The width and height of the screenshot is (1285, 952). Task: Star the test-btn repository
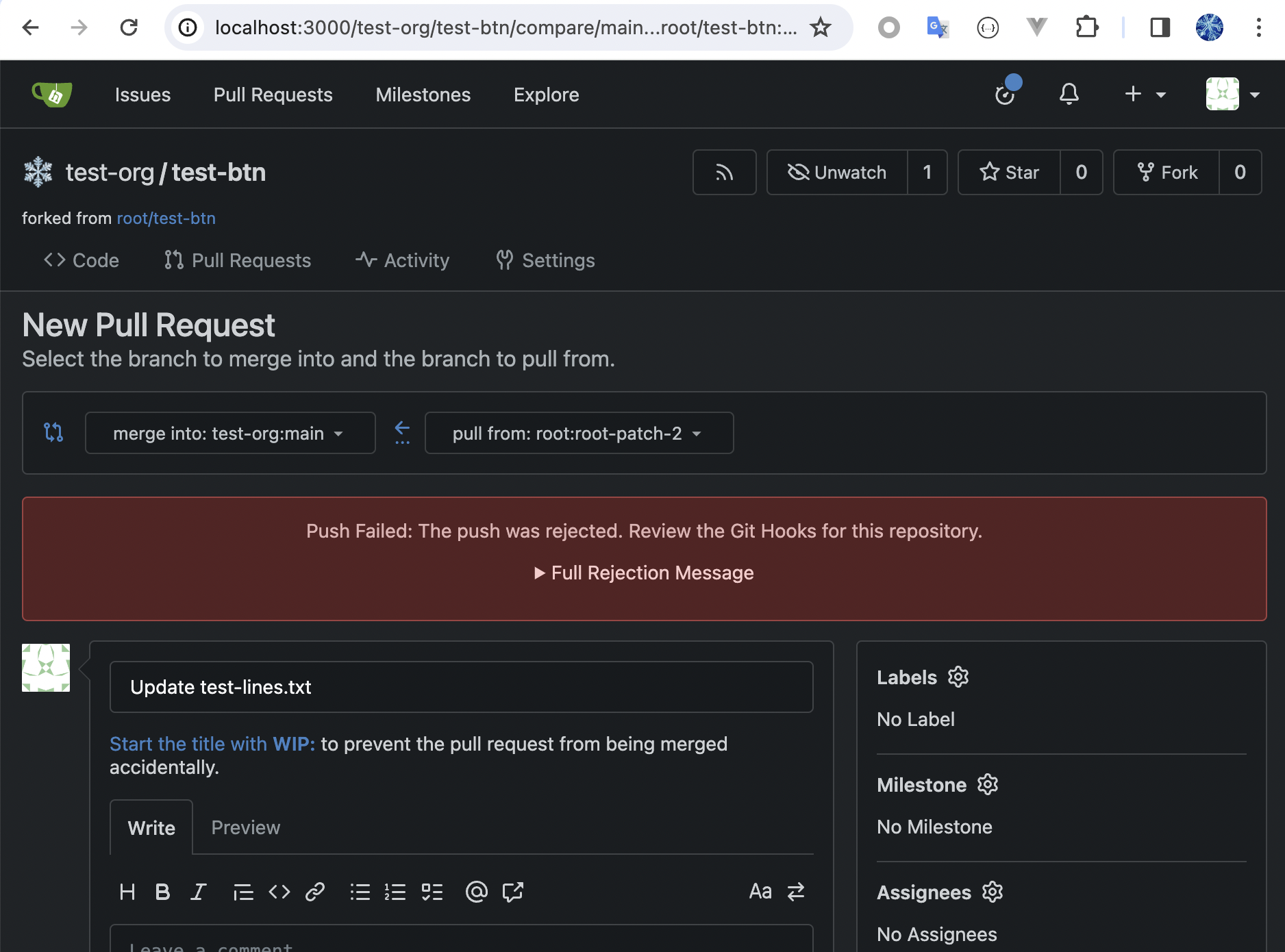click(x=1009, y=173)
